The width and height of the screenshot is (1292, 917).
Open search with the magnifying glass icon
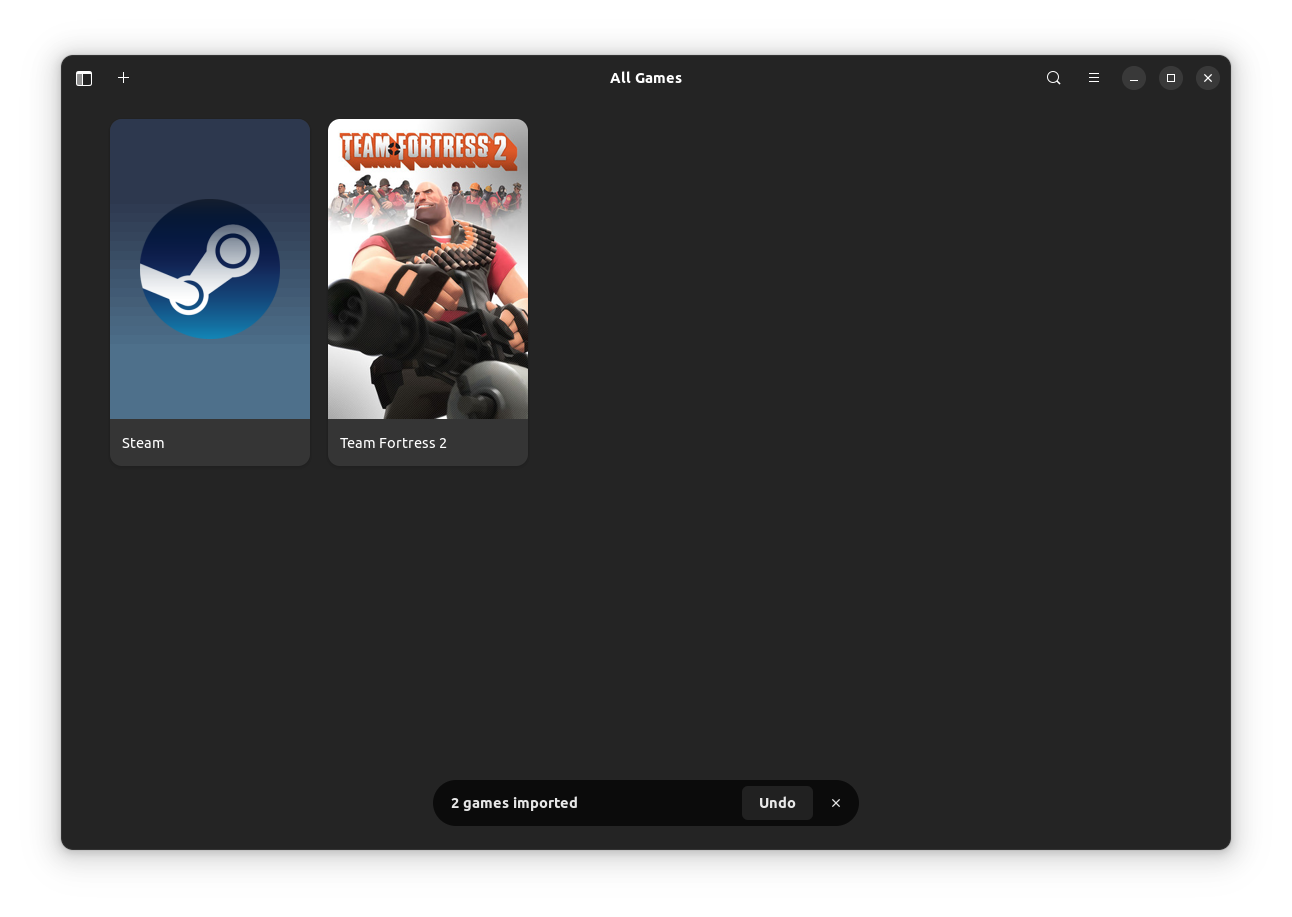point(1053,77)
